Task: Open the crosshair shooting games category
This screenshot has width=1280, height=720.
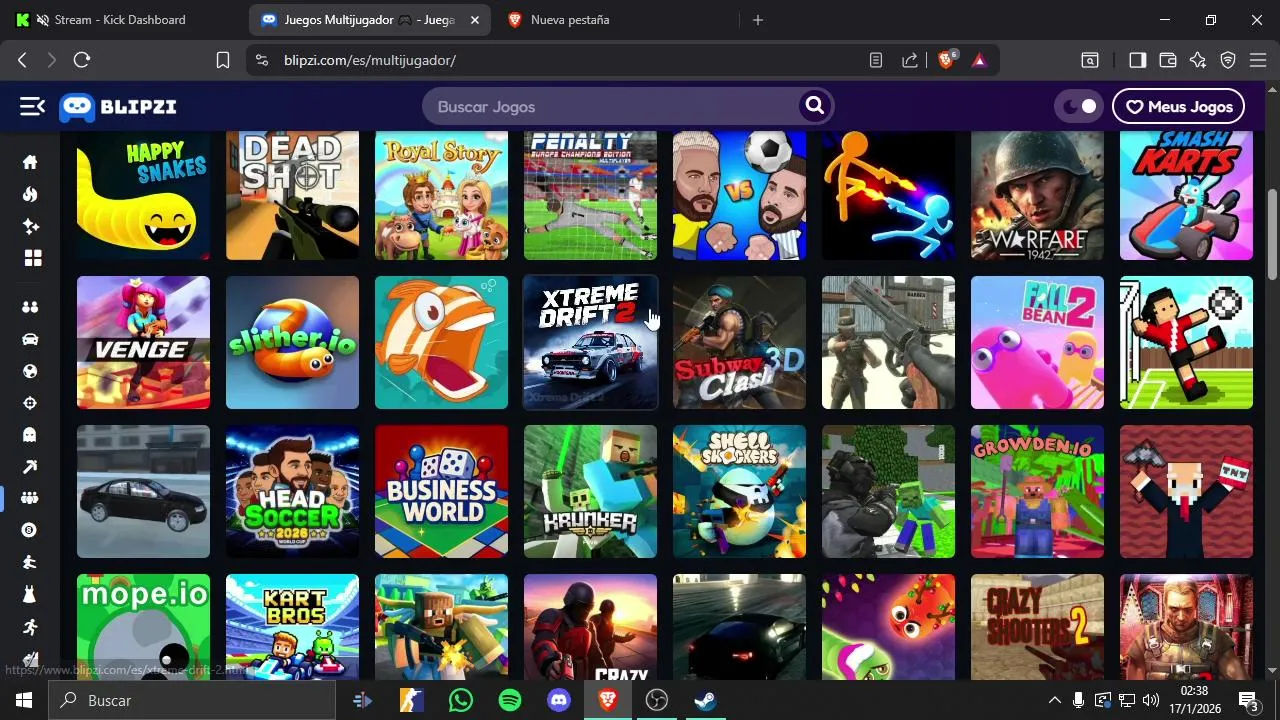Action: coord(30,403)
